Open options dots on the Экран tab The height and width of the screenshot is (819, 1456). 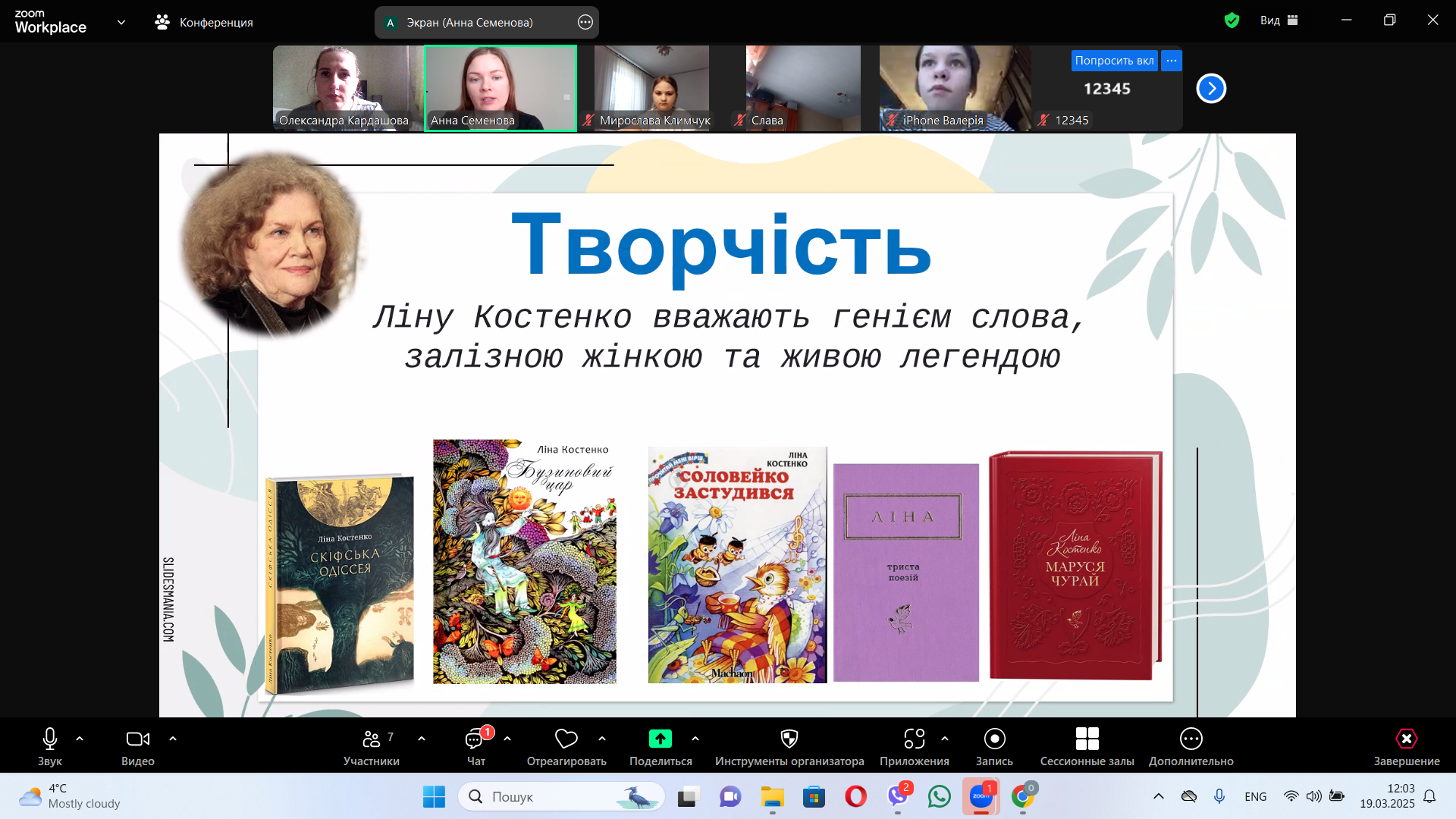(x=585, y=22)
